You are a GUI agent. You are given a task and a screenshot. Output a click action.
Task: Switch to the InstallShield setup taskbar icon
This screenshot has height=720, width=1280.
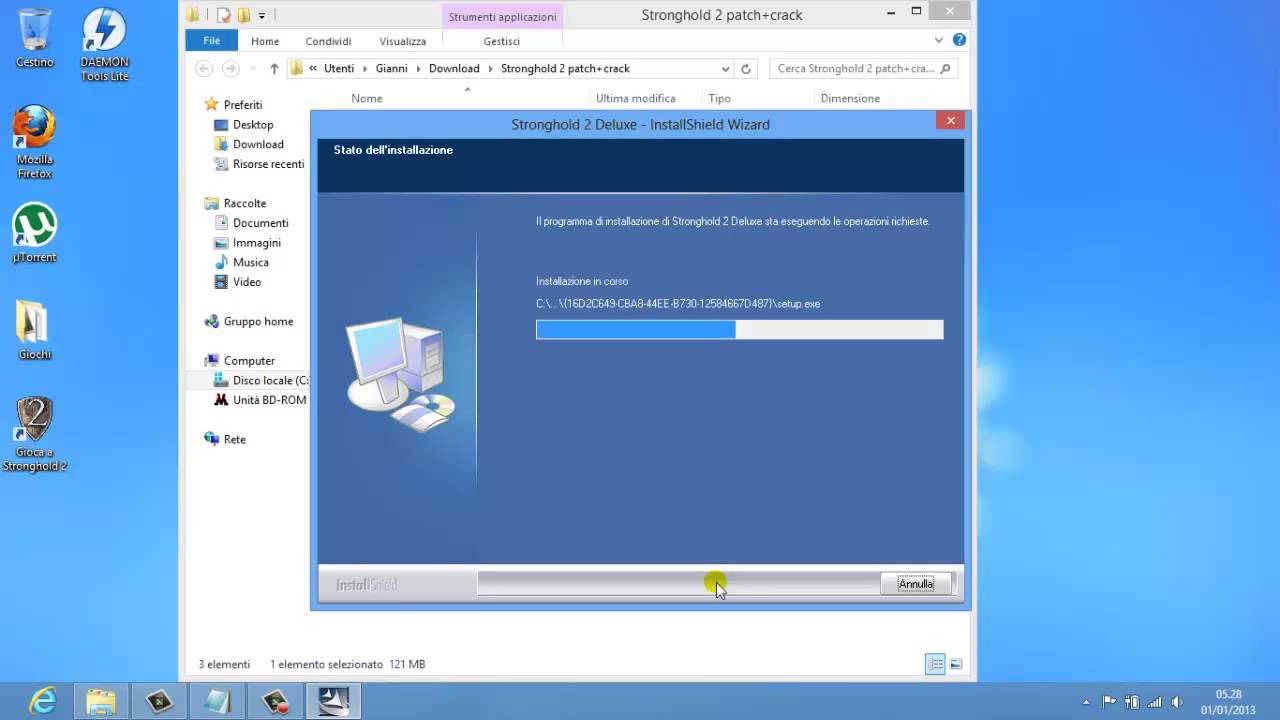pyautogui.click(x=333, y=701)
